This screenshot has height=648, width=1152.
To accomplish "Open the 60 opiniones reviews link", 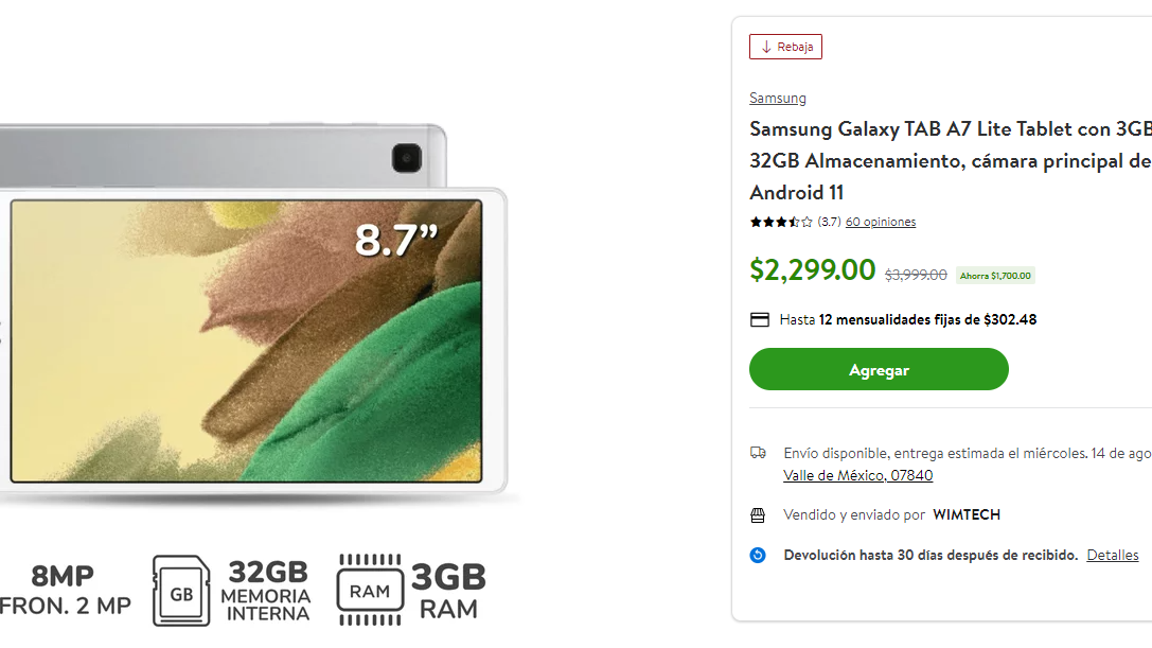I will (880, 221).
